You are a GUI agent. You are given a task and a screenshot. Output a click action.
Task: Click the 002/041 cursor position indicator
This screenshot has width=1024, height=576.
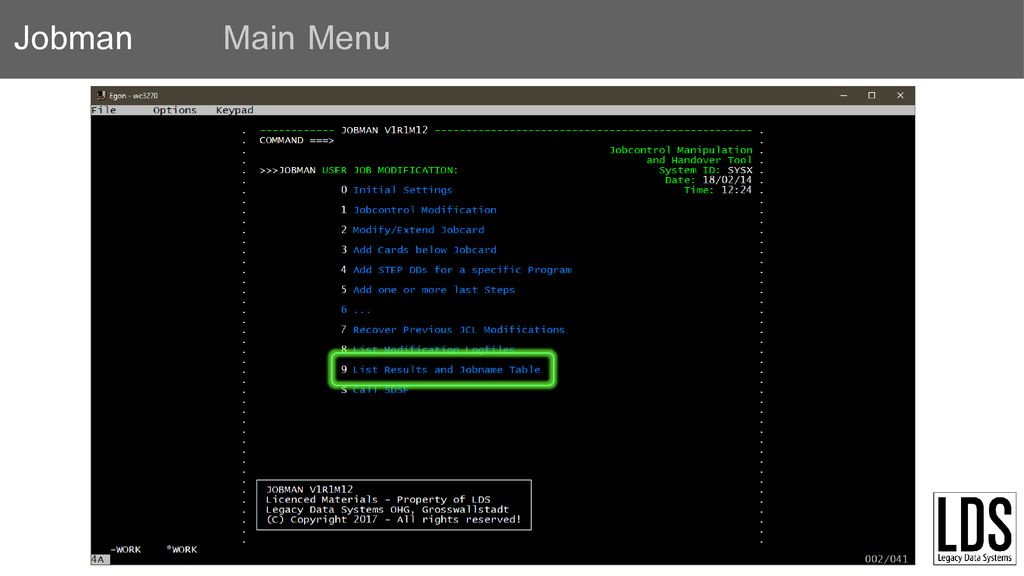pyautogui.click(x=886, y=560)
